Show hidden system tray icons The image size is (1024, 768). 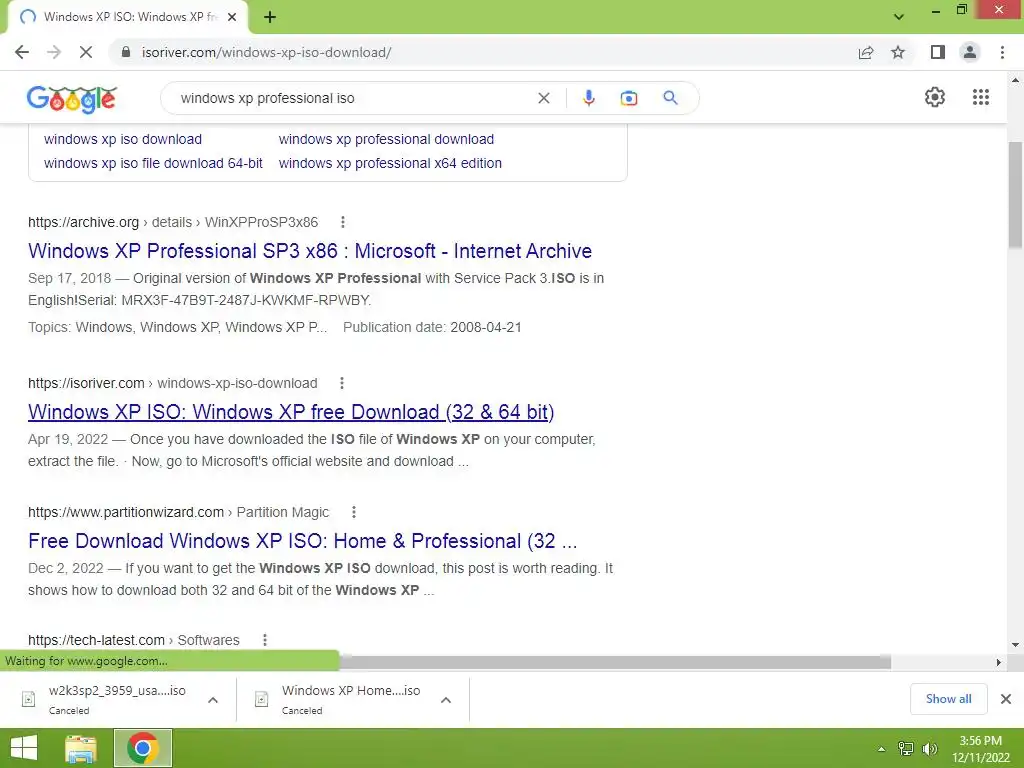[x=882, y=749]
